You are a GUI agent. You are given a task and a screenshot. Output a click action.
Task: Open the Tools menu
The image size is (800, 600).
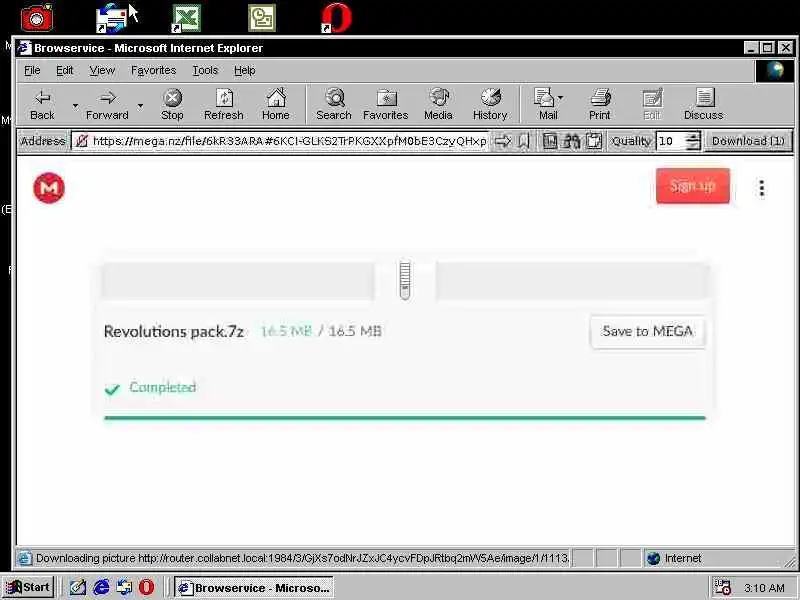point(205,70)
